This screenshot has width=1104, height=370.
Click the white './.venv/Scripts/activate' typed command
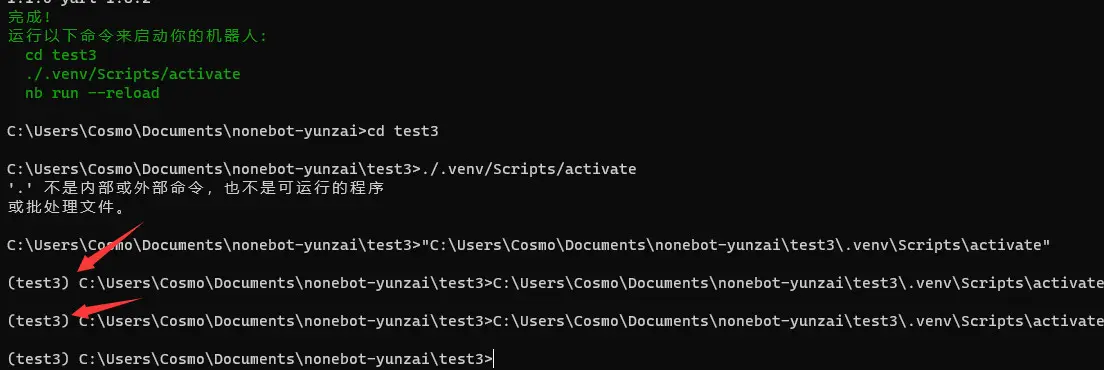(528, 169)
